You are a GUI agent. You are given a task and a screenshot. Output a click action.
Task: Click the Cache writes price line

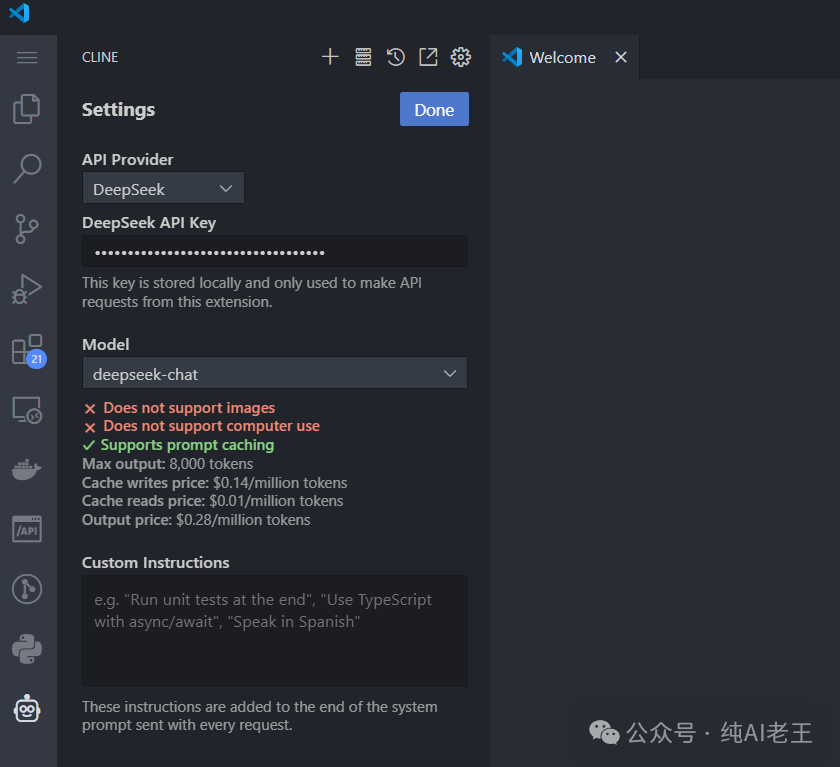point(214,483)
